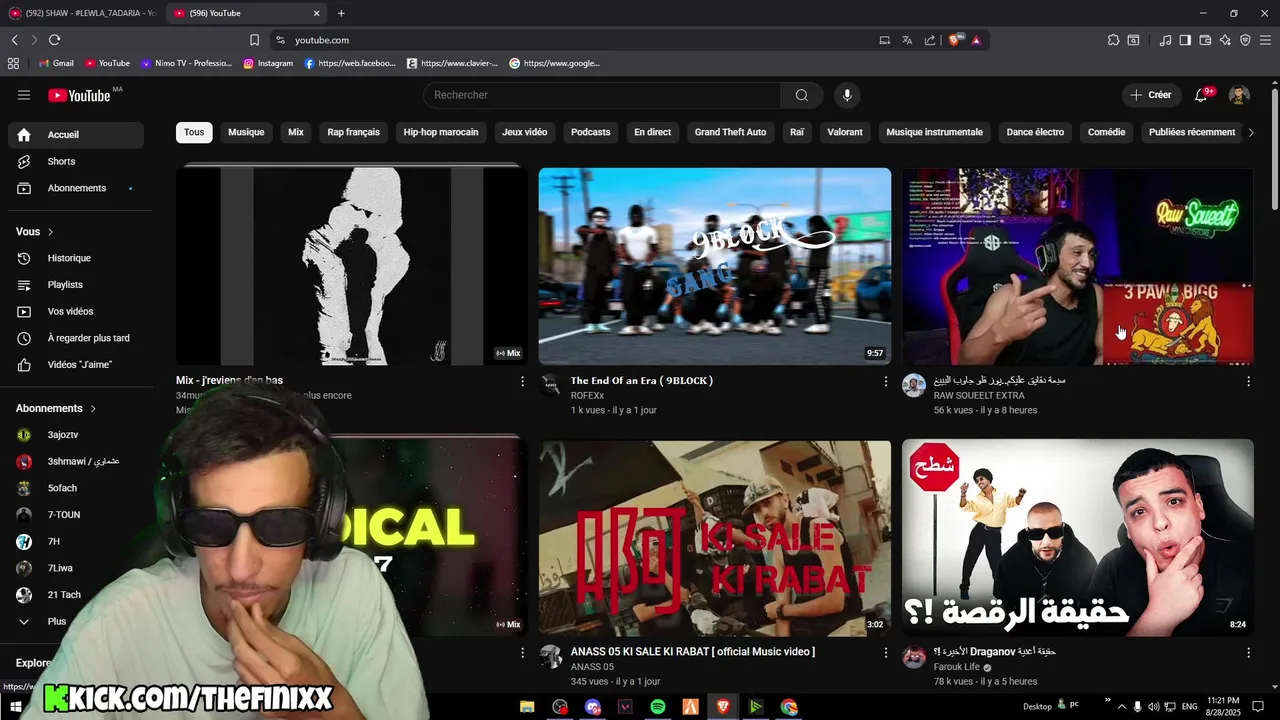
Task: Open the Brave VPN shield icon
Action: [1245, 40]
